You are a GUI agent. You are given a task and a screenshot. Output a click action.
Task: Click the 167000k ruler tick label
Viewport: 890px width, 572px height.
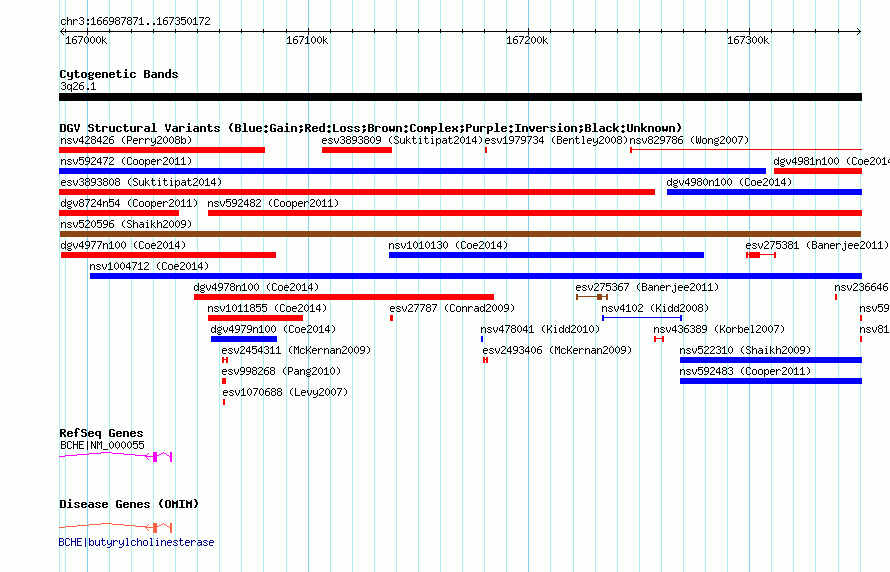point(86,40)
